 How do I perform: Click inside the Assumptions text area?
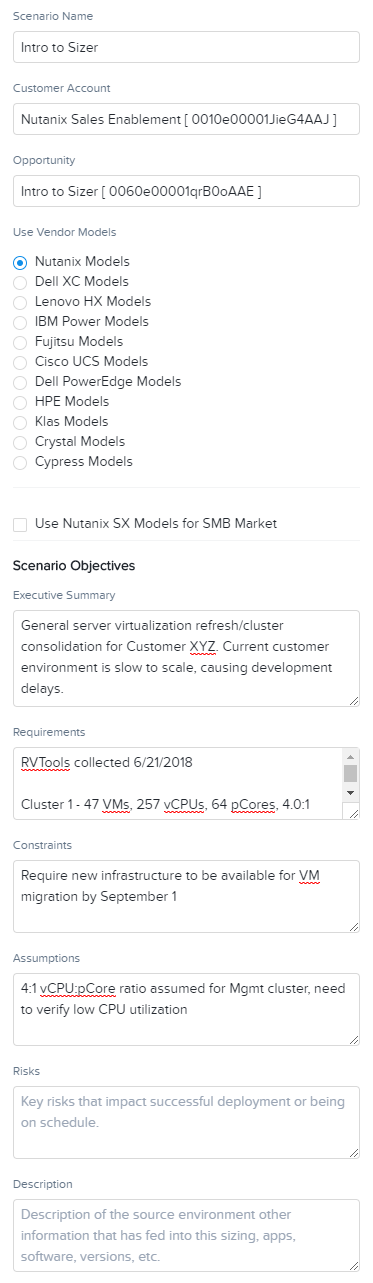186,1009
